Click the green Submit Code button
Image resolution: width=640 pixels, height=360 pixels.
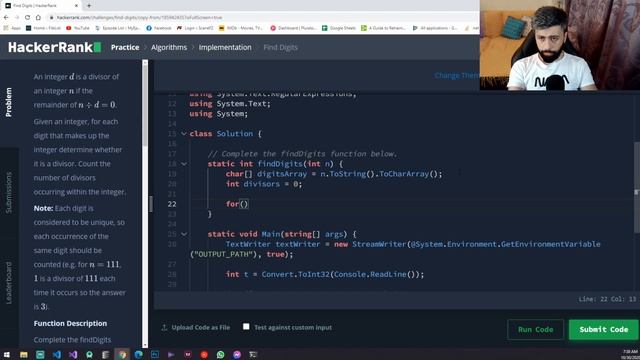(604, 329)
